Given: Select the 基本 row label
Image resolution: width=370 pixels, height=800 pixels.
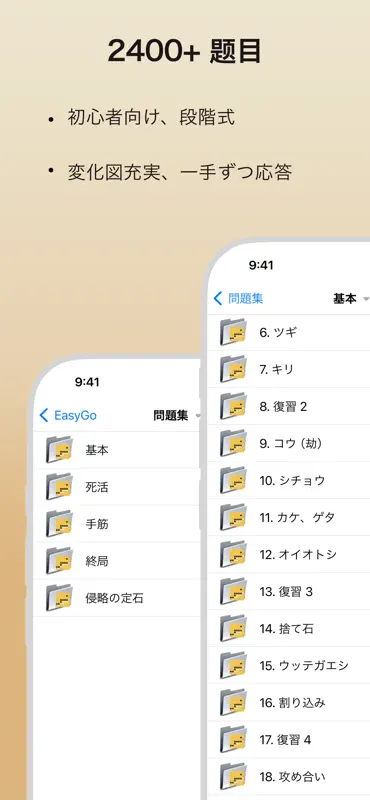Looking at the screenshot, I should tap(97, 450).
